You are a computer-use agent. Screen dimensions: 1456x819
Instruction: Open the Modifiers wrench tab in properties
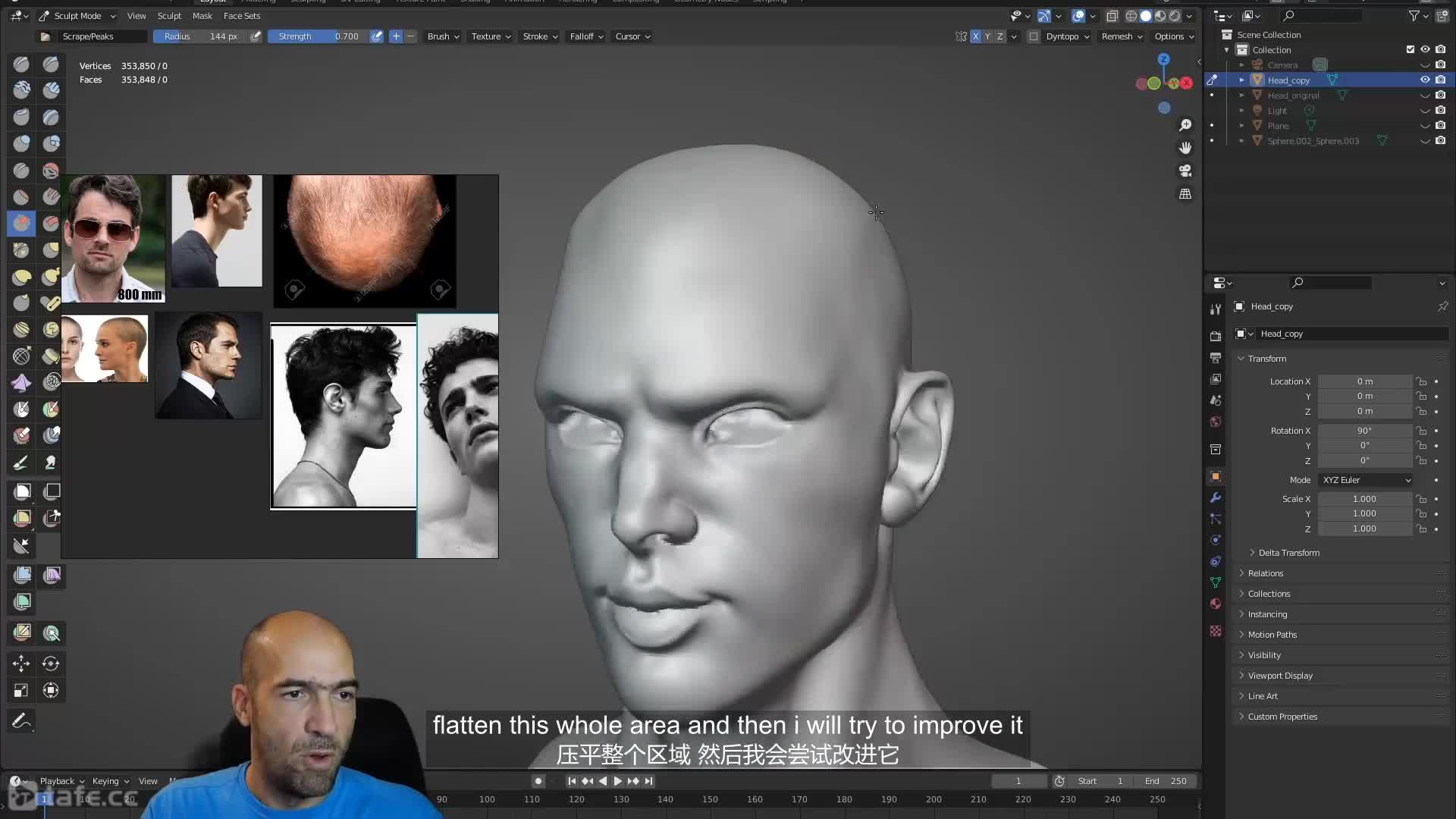[1216, 498]
